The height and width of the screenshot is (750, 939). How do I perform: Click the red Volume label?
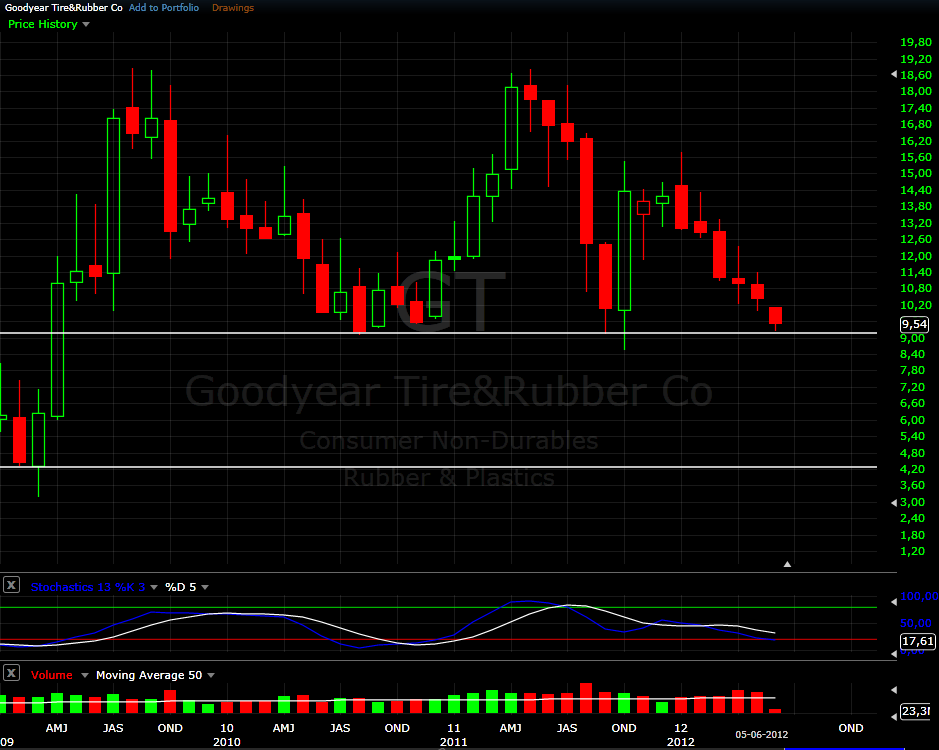[x=52, y=675]
